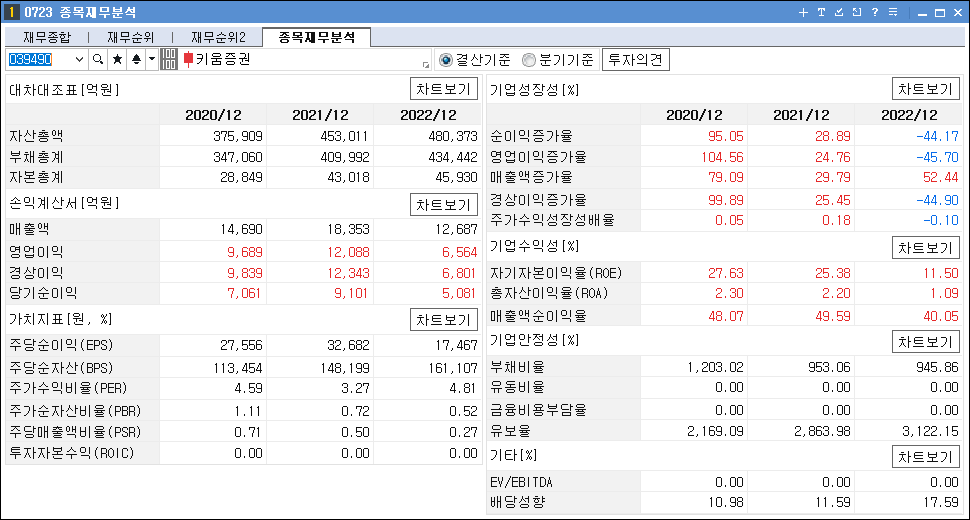Screen dimensions: 970x520
Task: Click the 자산총액 row label
Action: coord(36,136)
